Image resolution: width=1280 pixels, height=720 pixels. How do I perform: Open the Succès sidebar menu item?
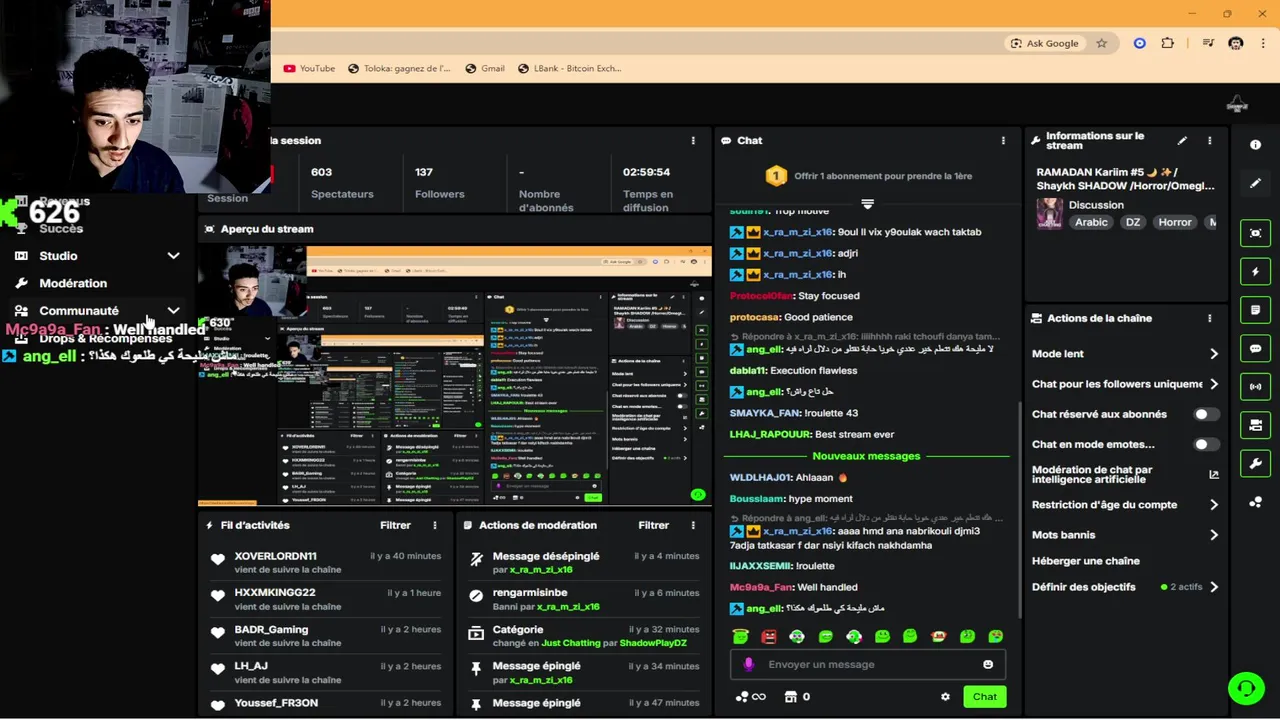(x=60, y=229)
